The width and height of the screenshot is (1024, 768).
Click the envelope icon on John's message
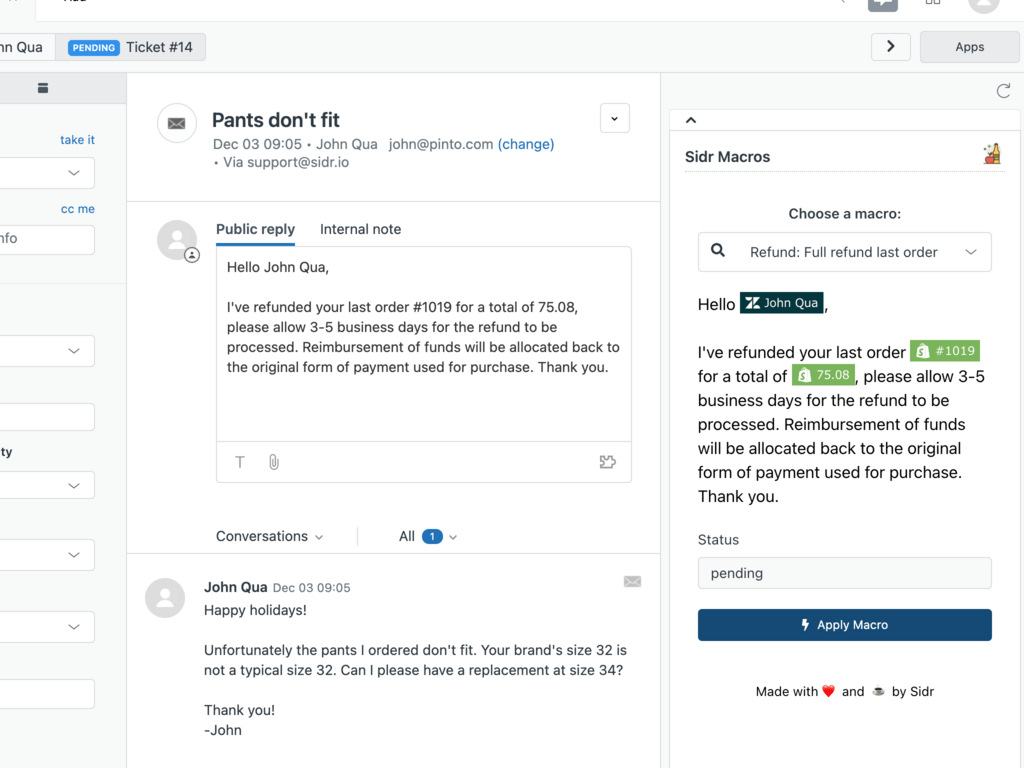click(x=632, y=581)
